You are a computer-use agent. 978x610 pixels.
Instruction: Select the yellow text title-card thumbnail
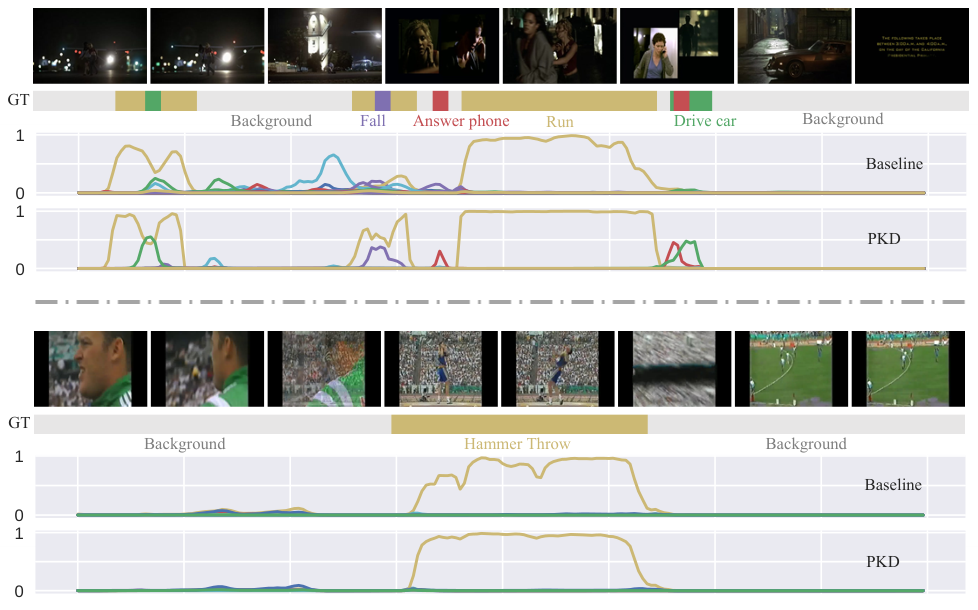[x=912, y=46]
